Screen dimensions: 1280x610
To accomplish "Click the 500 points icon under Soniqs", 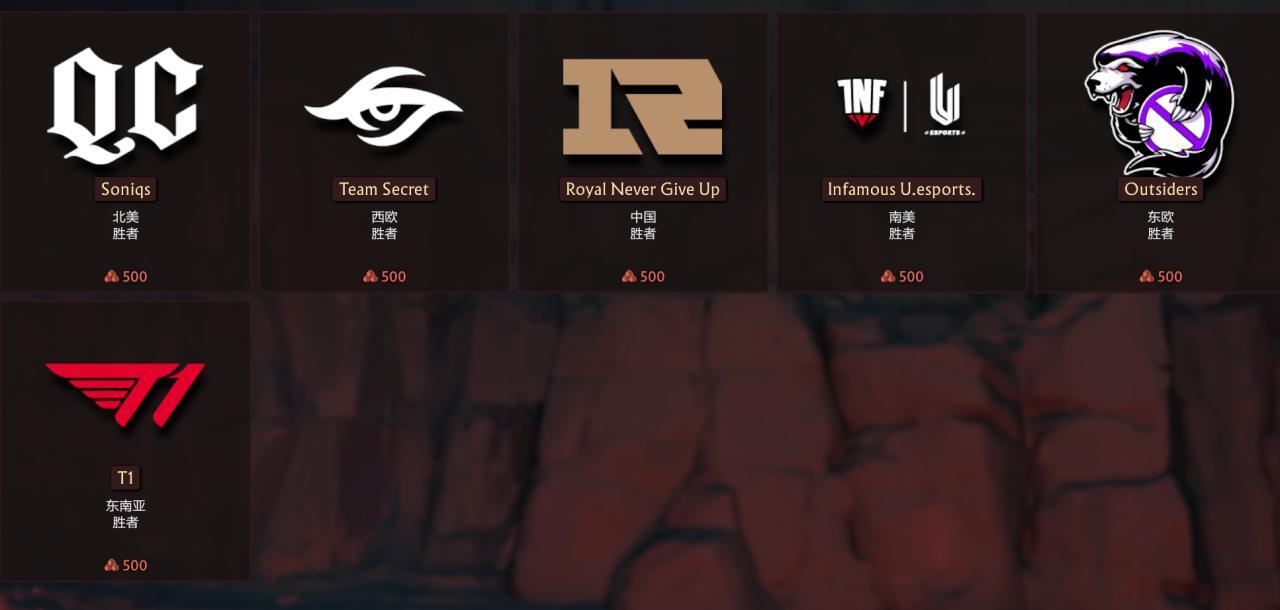I will click(x=112, y=276).
